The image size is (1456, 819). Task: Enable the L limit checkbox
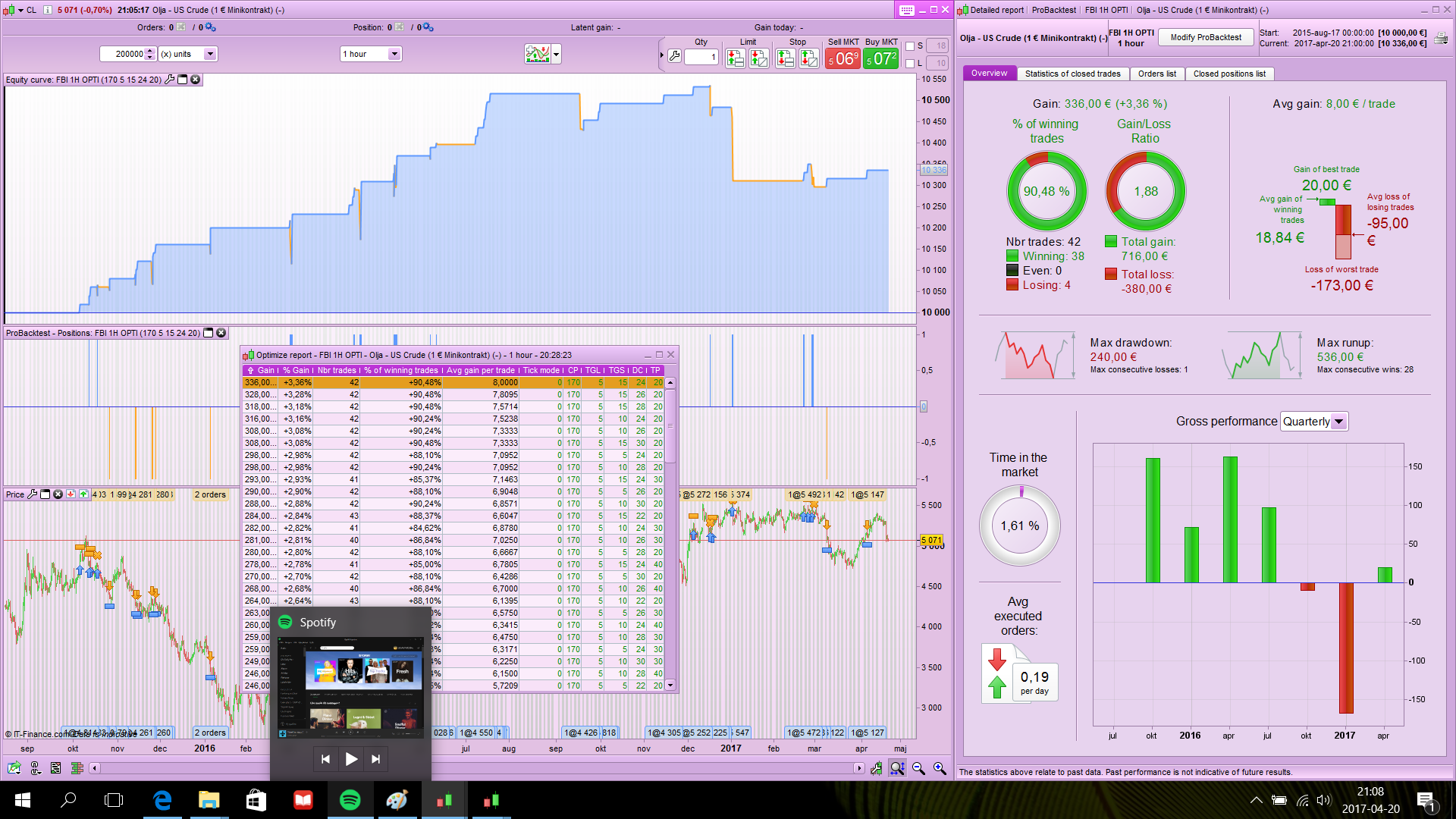[910, 64]
